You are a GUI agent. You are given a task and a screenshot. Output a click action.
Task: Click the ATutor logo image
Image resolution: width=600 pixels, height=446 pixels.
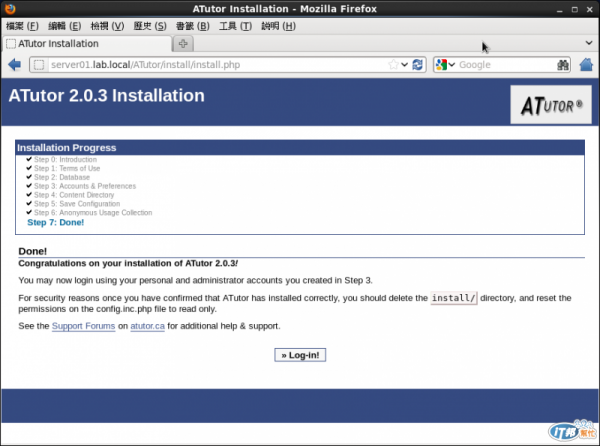[x=551, y=104]
